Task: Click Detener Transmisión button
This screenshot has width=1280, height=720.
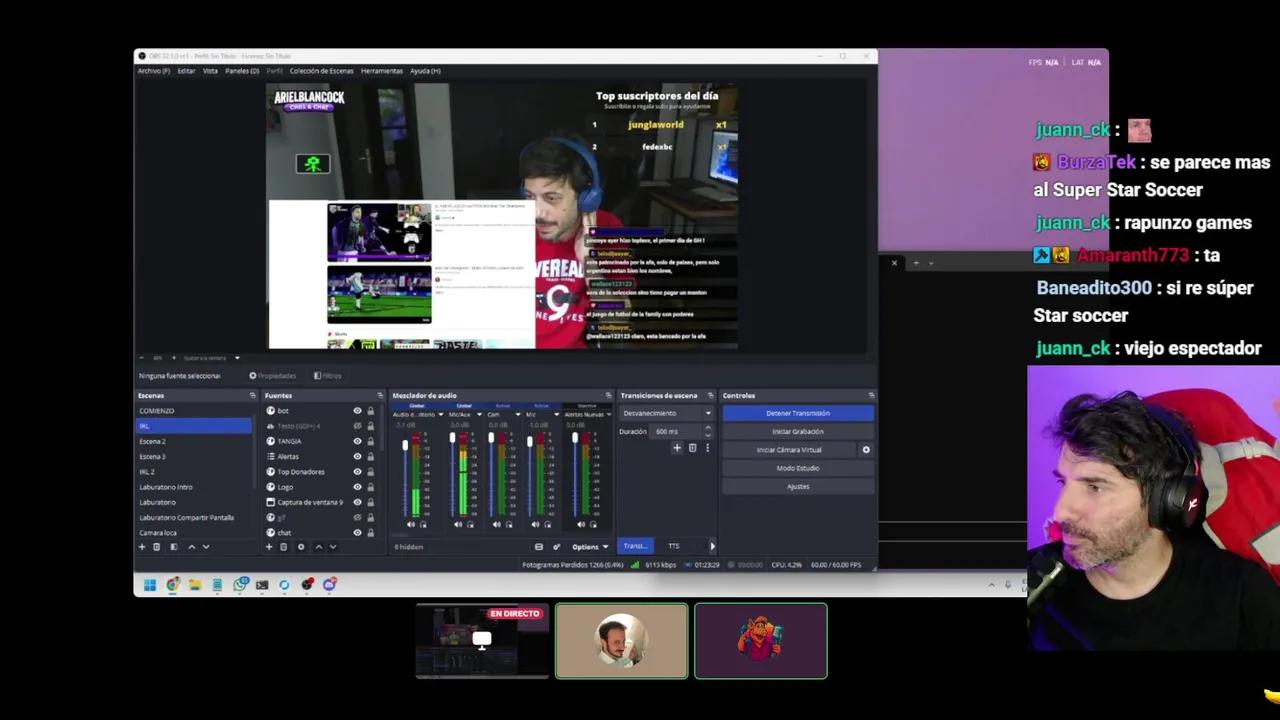Action: [x=798, y=413]
